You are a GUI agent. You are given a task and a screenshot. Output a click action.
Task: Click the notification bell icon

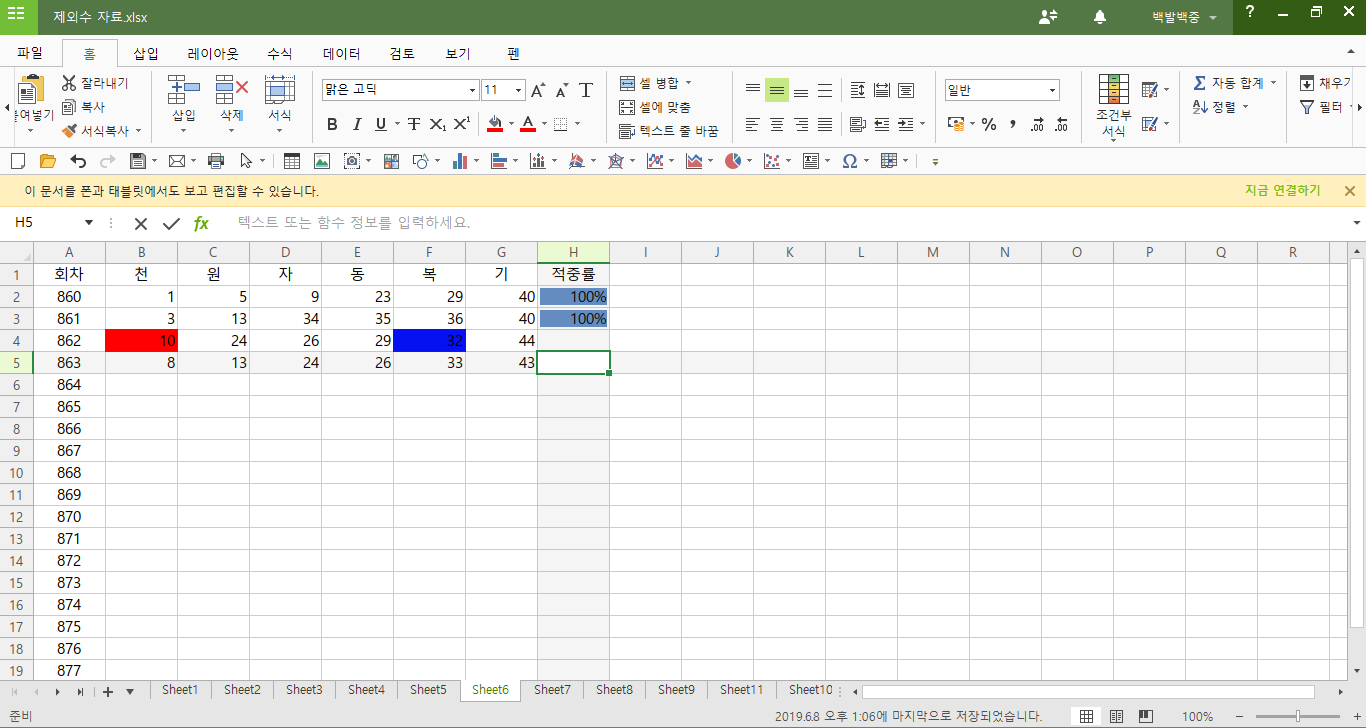coord(1100,17)
